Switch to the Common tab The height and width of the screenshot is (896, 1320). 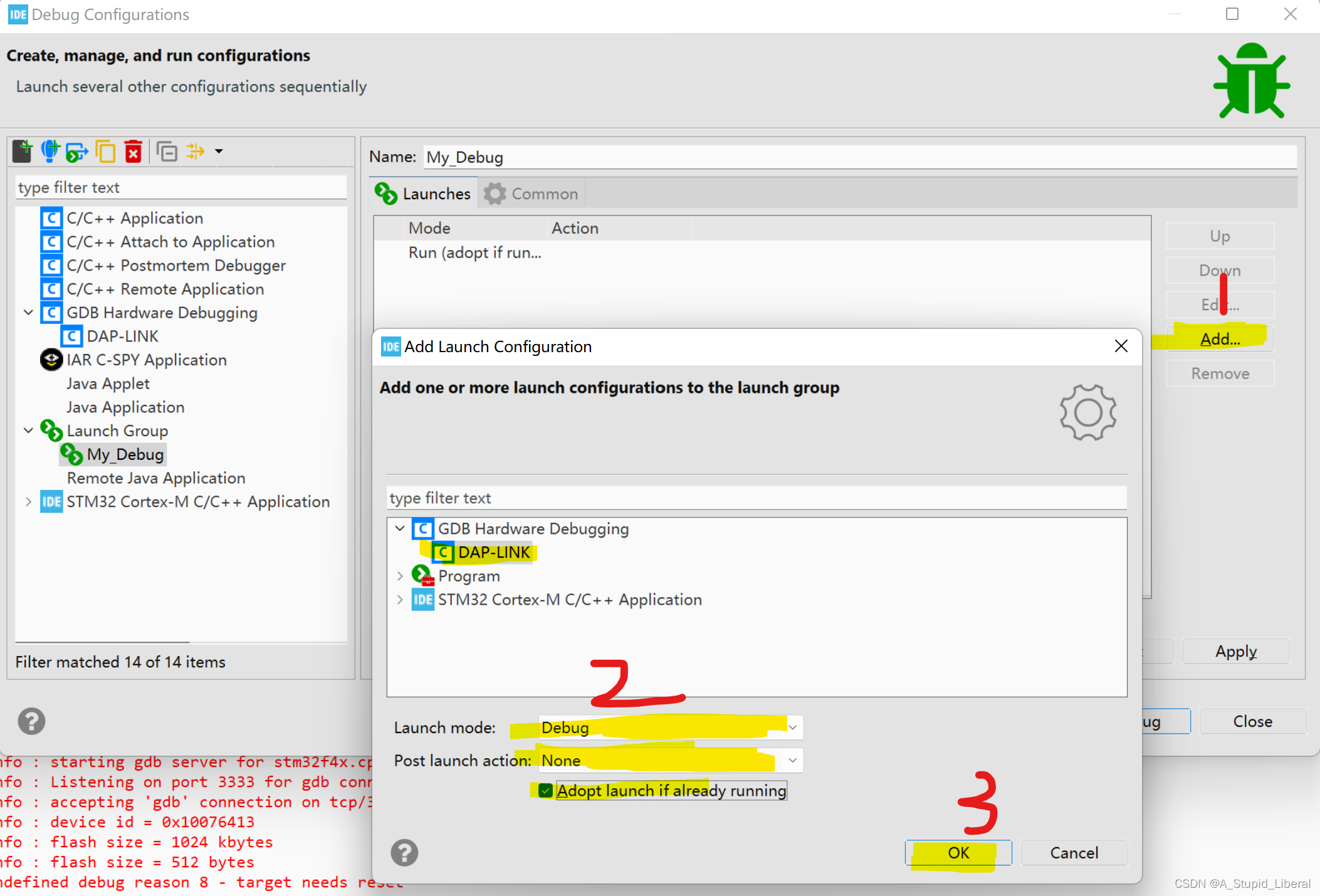(x=532, y=194)
